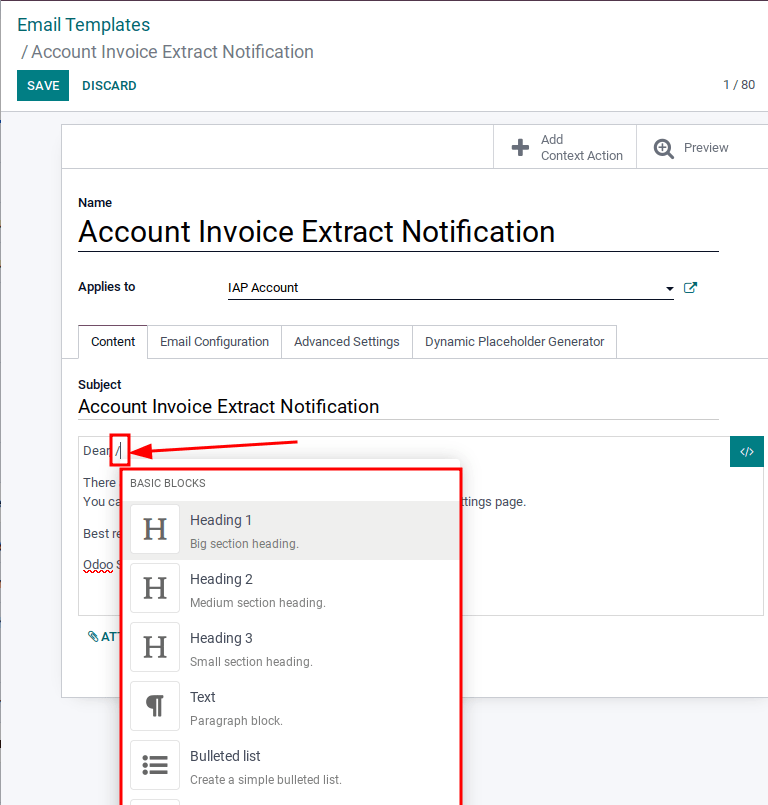This screenshot has width=768, height=805.
Task: Select the Heading 1 block icon
Action: 155,529
